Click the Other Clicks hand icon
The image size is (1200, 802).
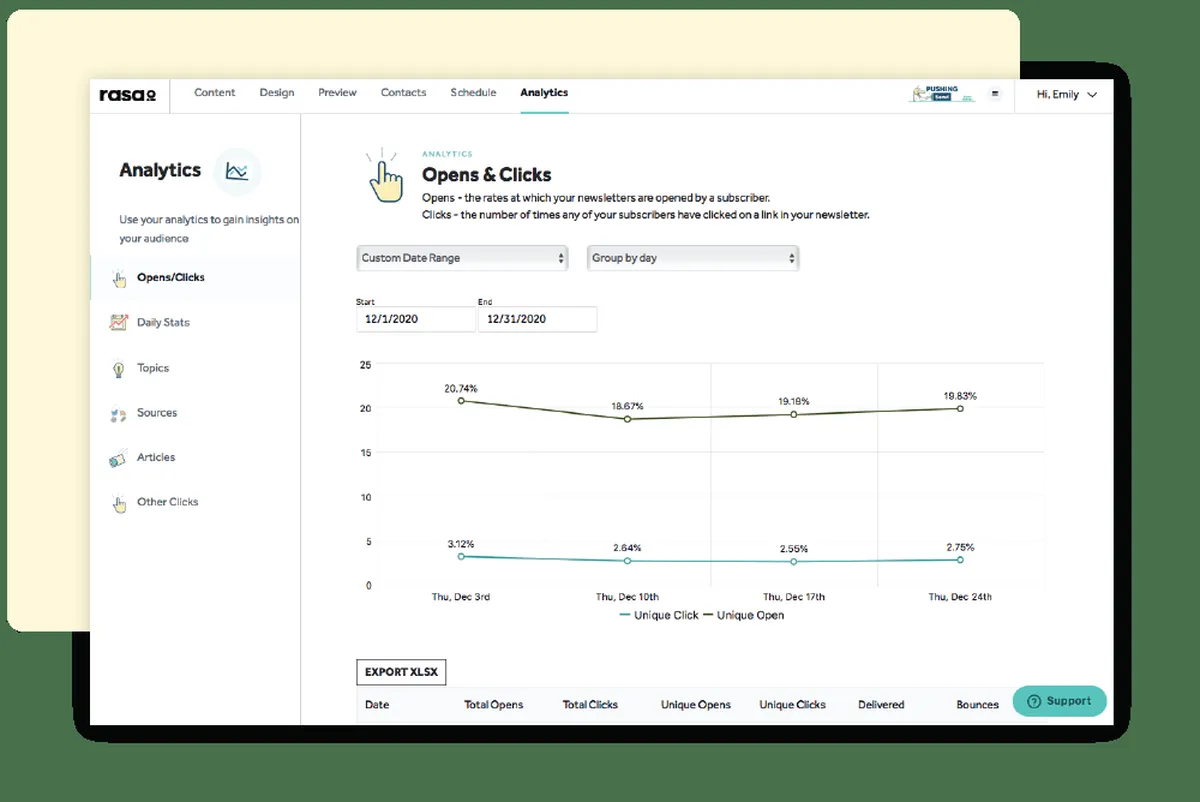click(119, 504)
